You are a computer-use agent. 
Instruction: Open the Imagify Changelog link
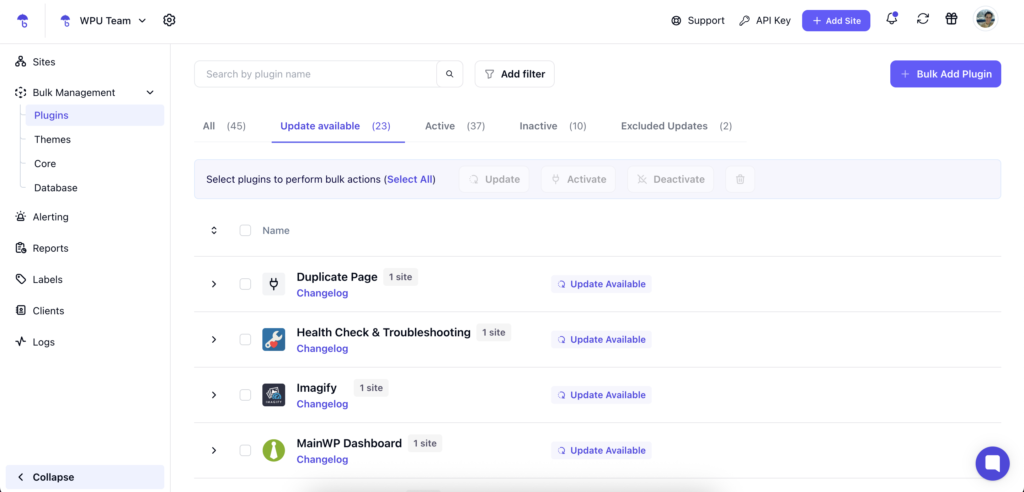(x=322, y=404)
